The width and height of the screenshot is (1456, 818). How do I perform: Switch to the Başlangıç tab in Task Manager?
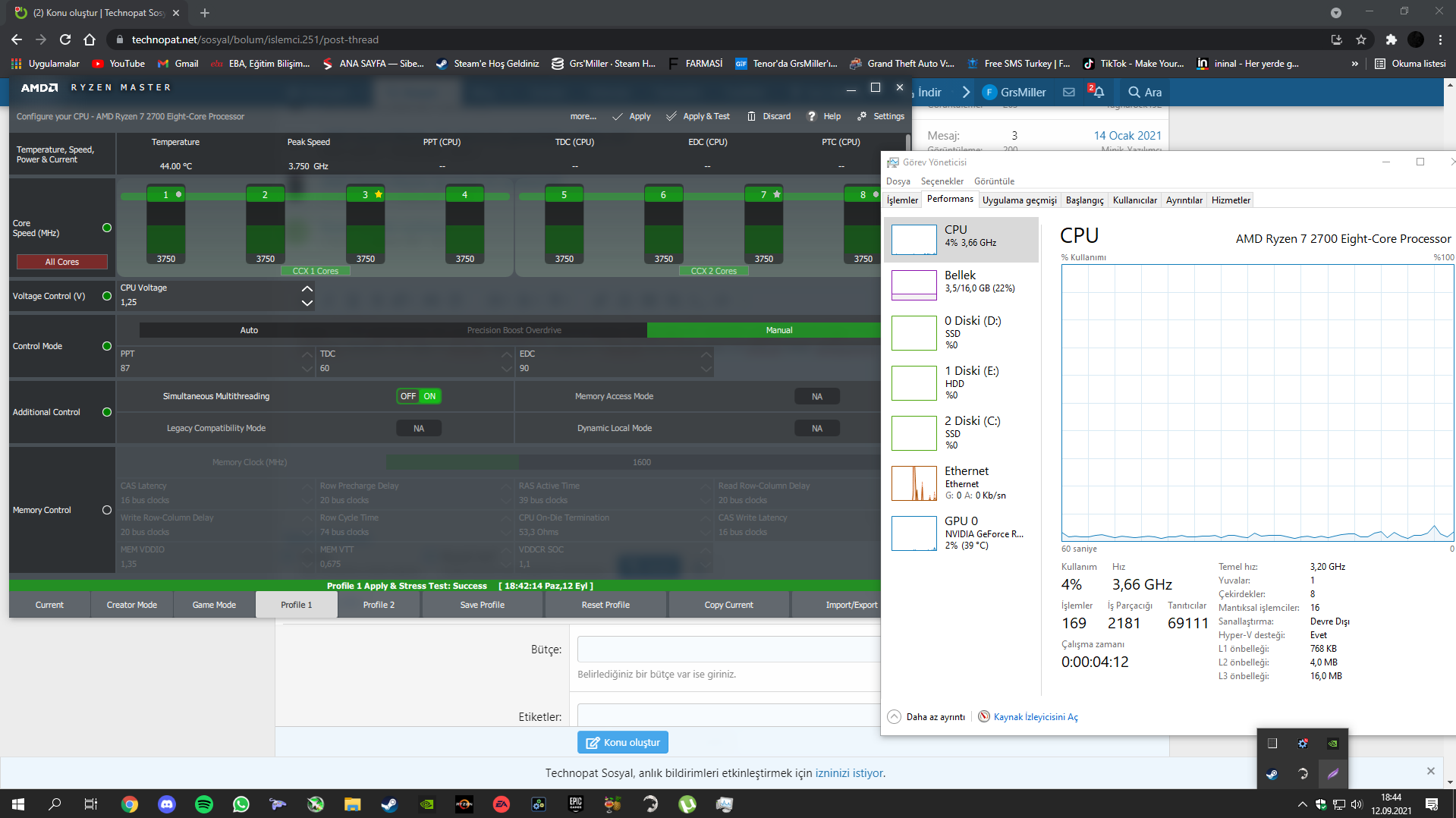click(x=1084, y=200)
